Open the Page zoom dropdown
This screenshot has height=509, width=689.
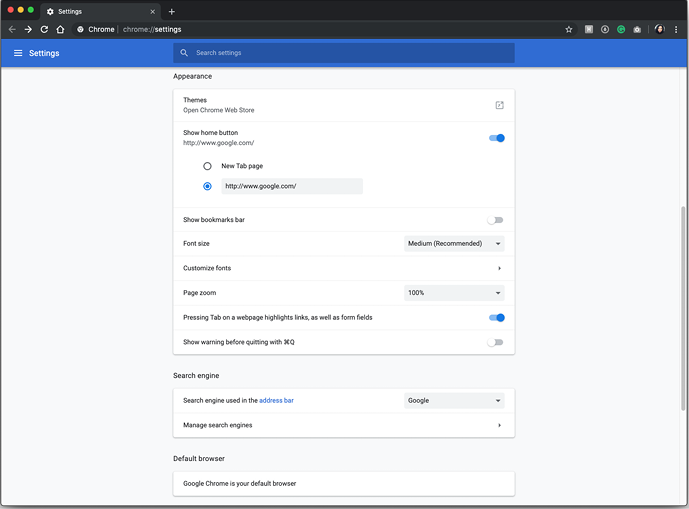coord(454,293)
